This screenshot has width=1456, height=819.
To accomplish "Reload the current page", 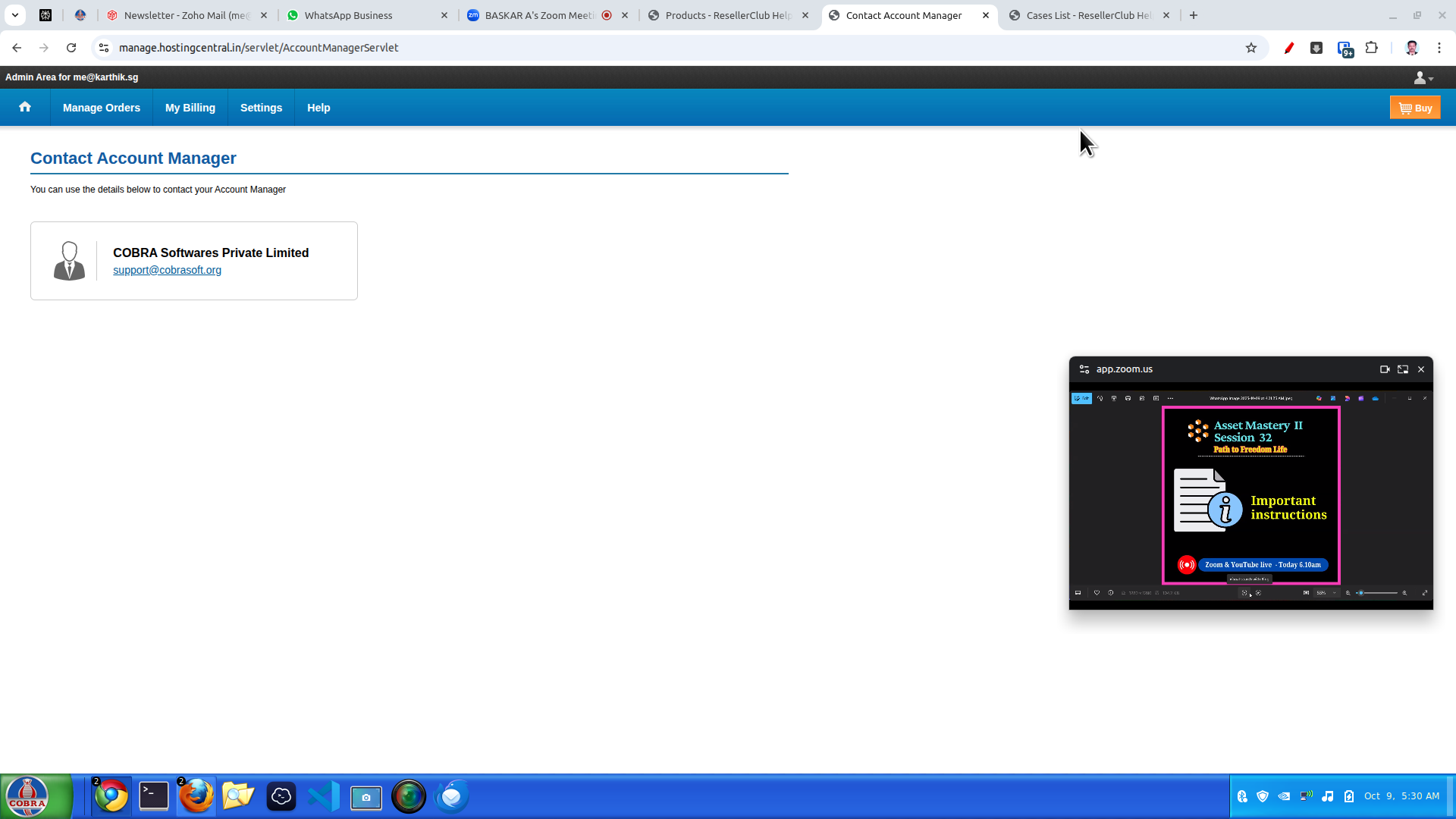I will (71, 48).
